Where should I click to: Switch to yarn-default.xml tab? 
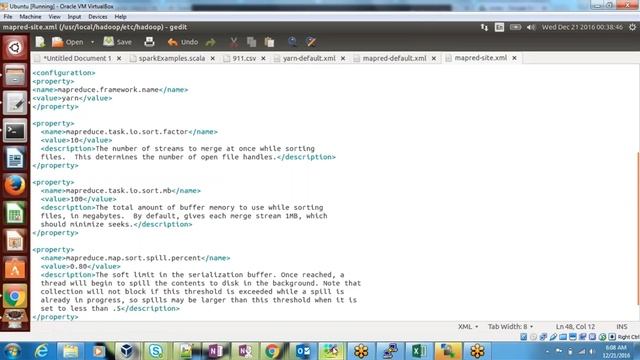(x=309, y=58)
